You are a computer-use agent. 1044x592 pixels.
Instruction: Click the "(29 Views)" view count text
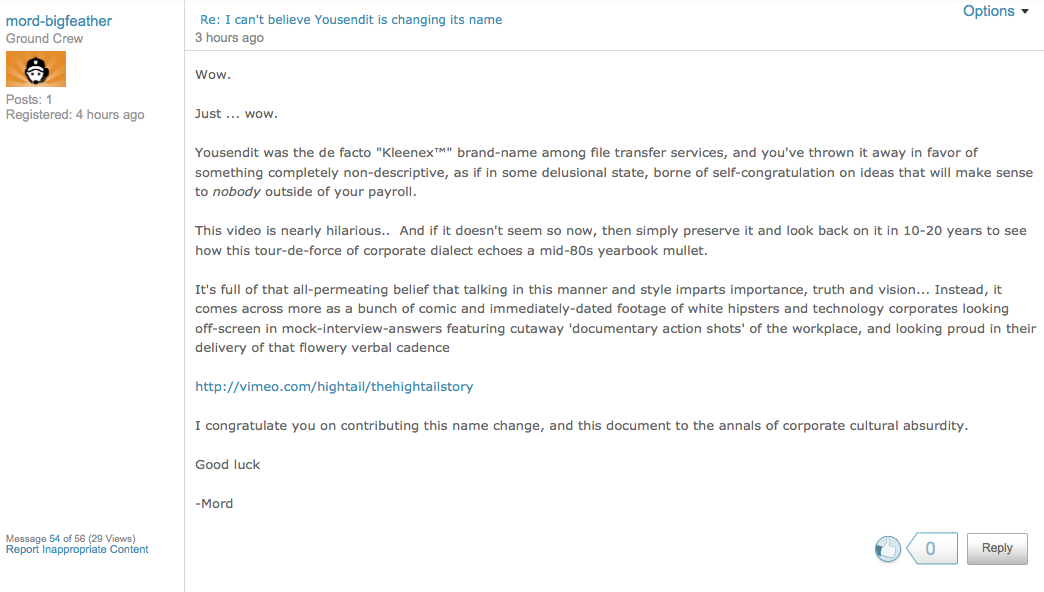point(111,538)
